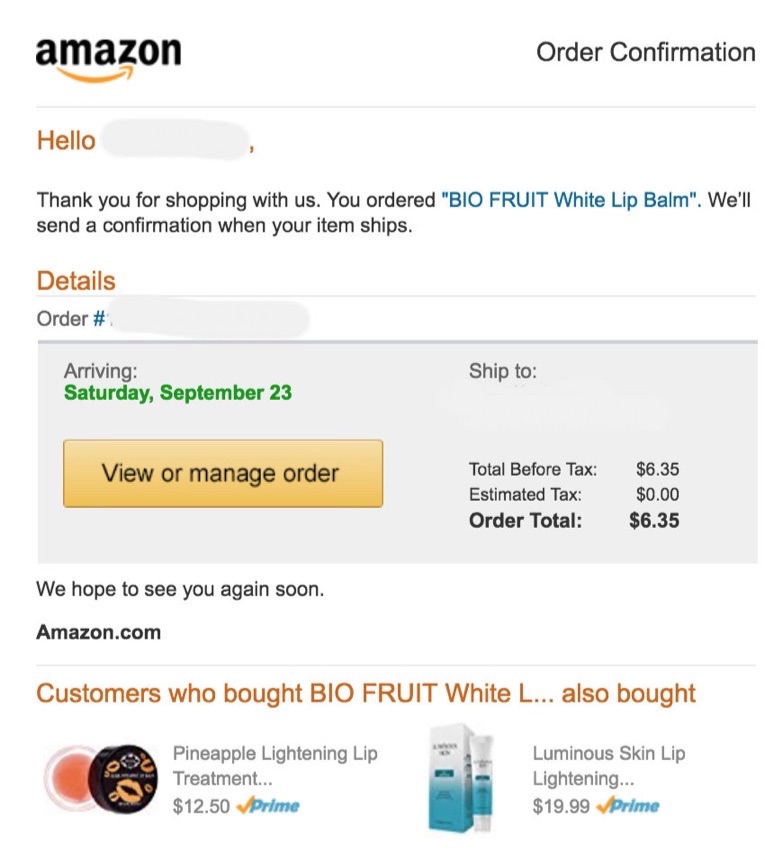Click the Order # link
The width and height of the screenshot is (765, 860).
(100, 319)
